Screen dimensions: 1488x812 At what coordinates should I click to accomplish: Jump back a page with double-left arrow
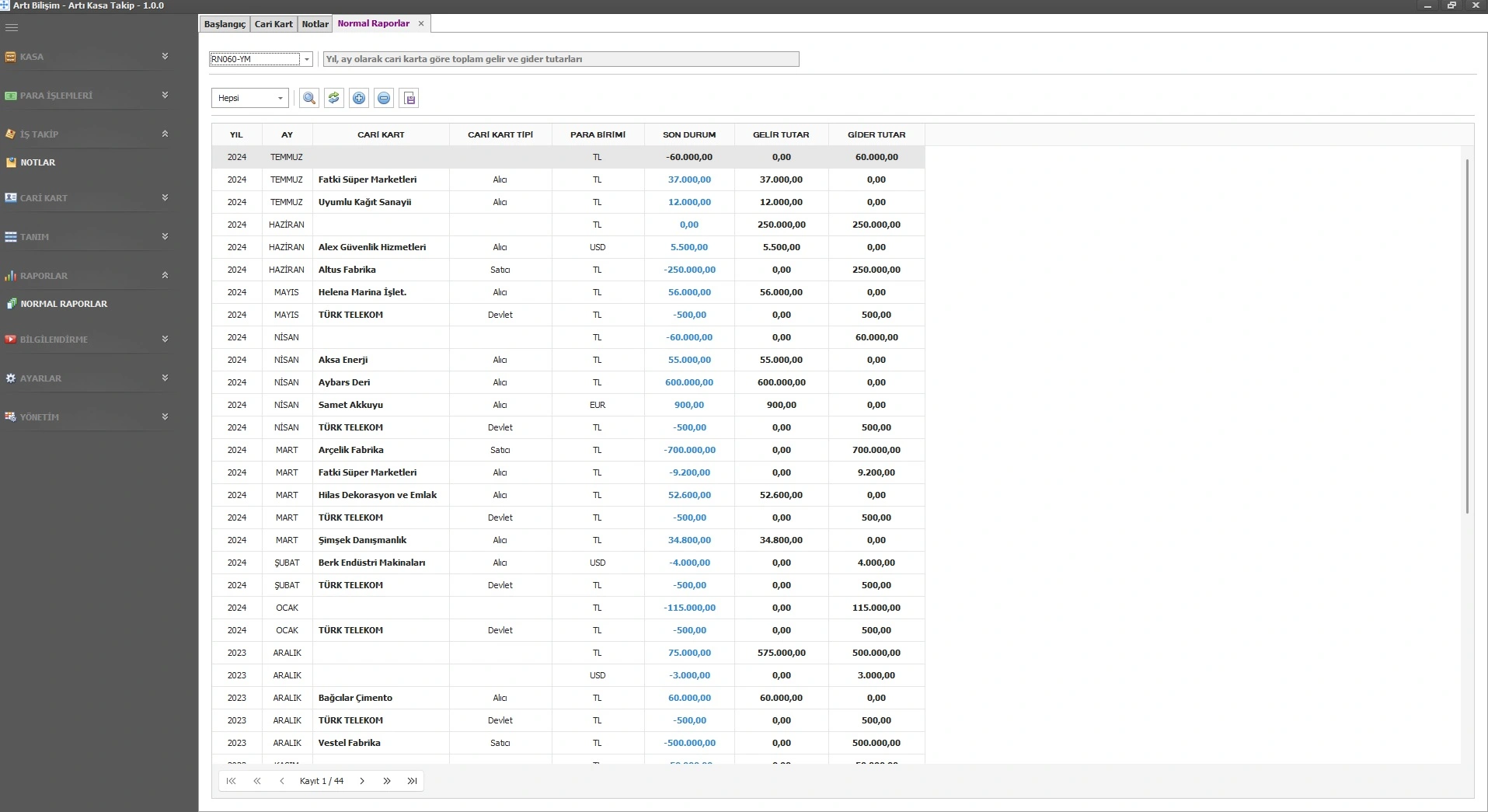point(256,781)
